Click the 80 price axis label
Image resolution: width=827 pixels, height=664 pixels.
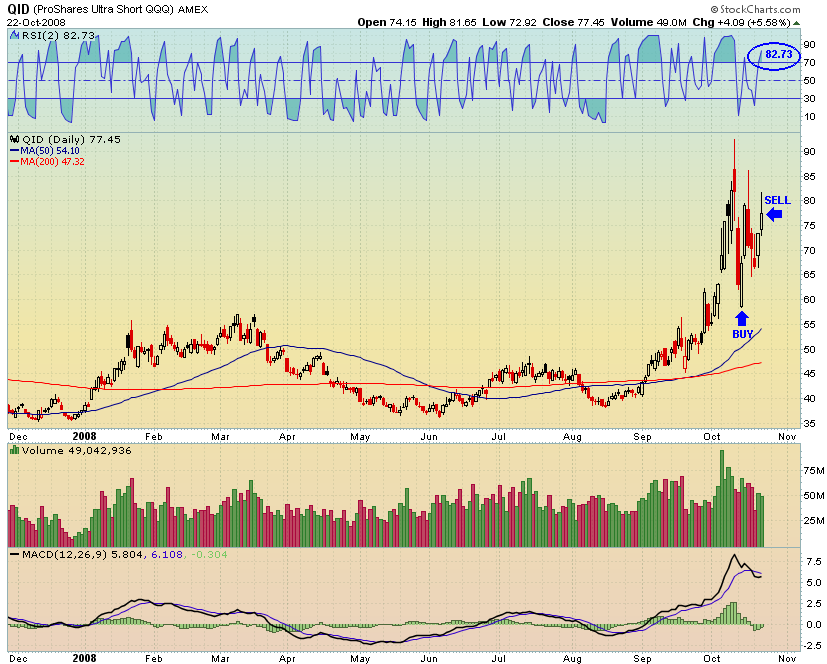[809, 201]
